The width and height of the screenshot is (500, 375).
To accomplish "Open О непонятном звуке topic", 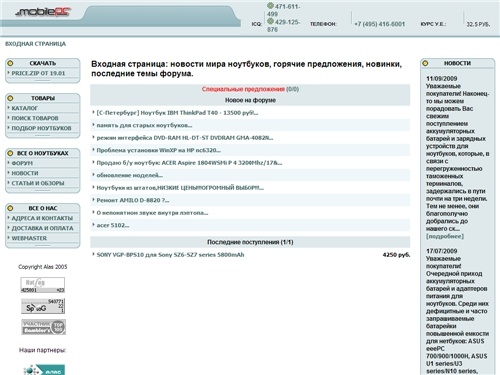I will click(152, 213).
